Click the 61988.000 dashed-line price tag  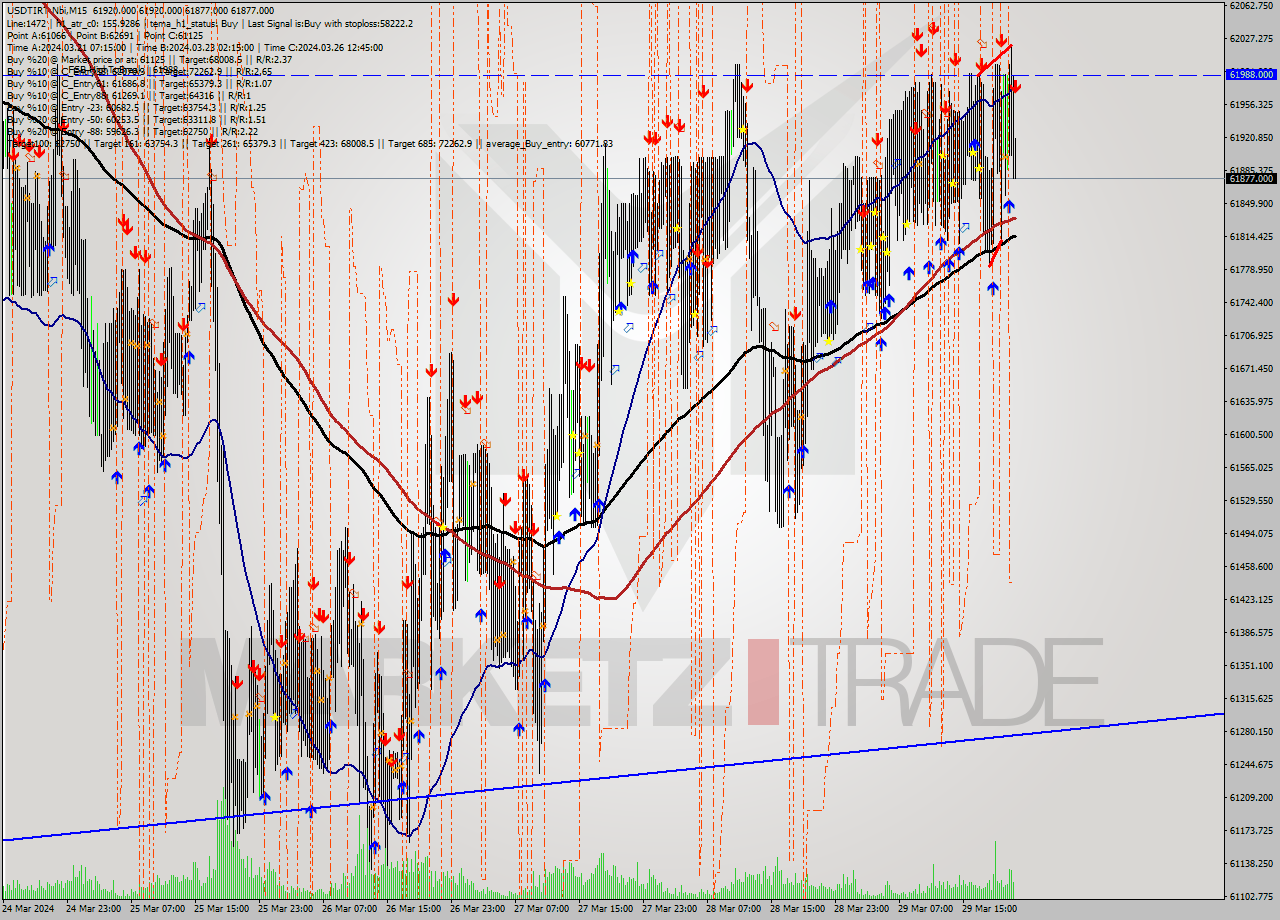(x=1251, y=74)
